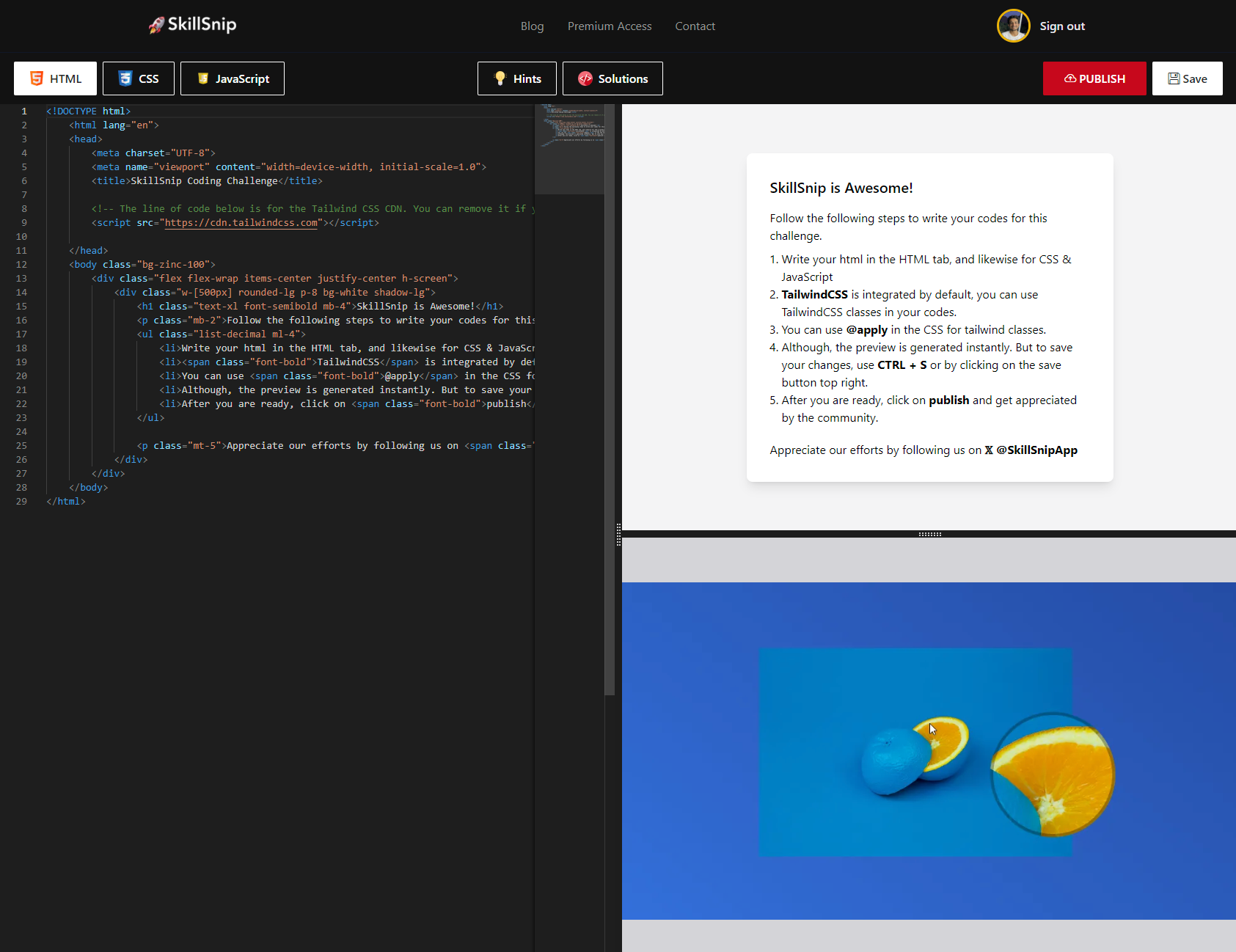The height and width of the screenshot is (952, 1236).
Task: Click the meta charset UTF-8 line
Action: click(x=153, y=153)
